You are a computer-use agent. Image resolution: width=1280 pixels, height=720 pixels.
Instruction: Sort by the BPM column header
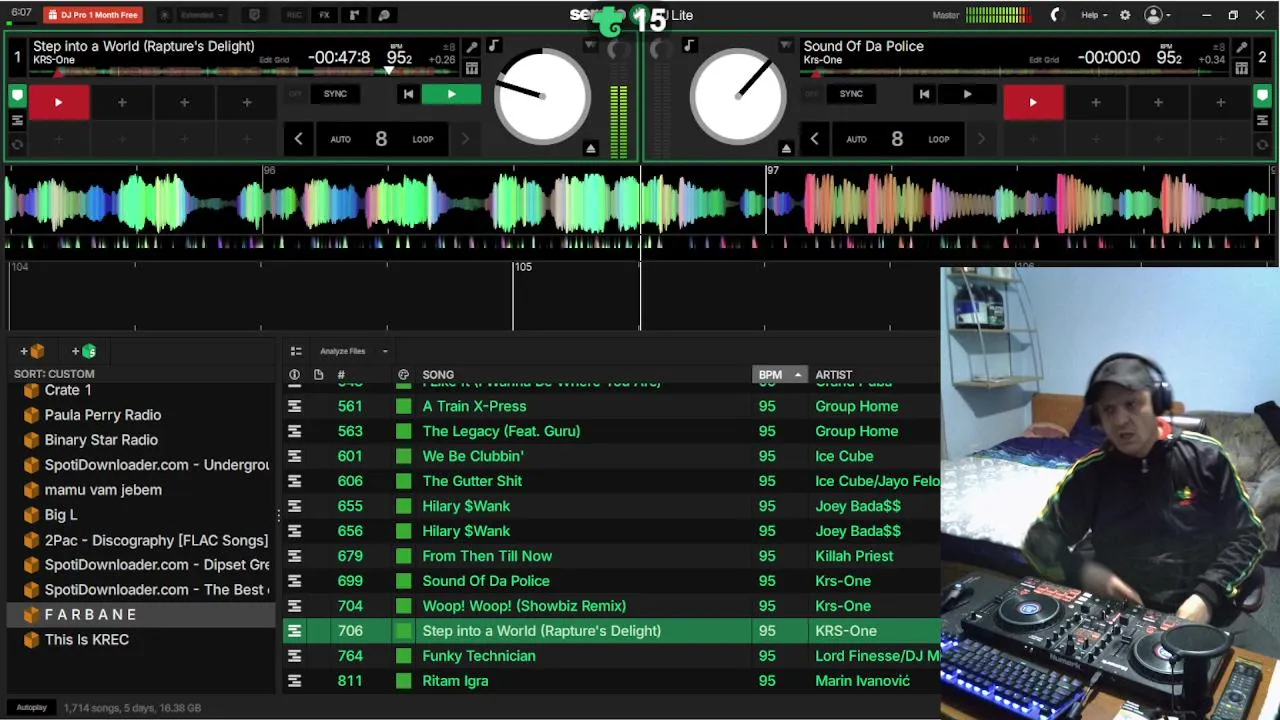(778, 375)
